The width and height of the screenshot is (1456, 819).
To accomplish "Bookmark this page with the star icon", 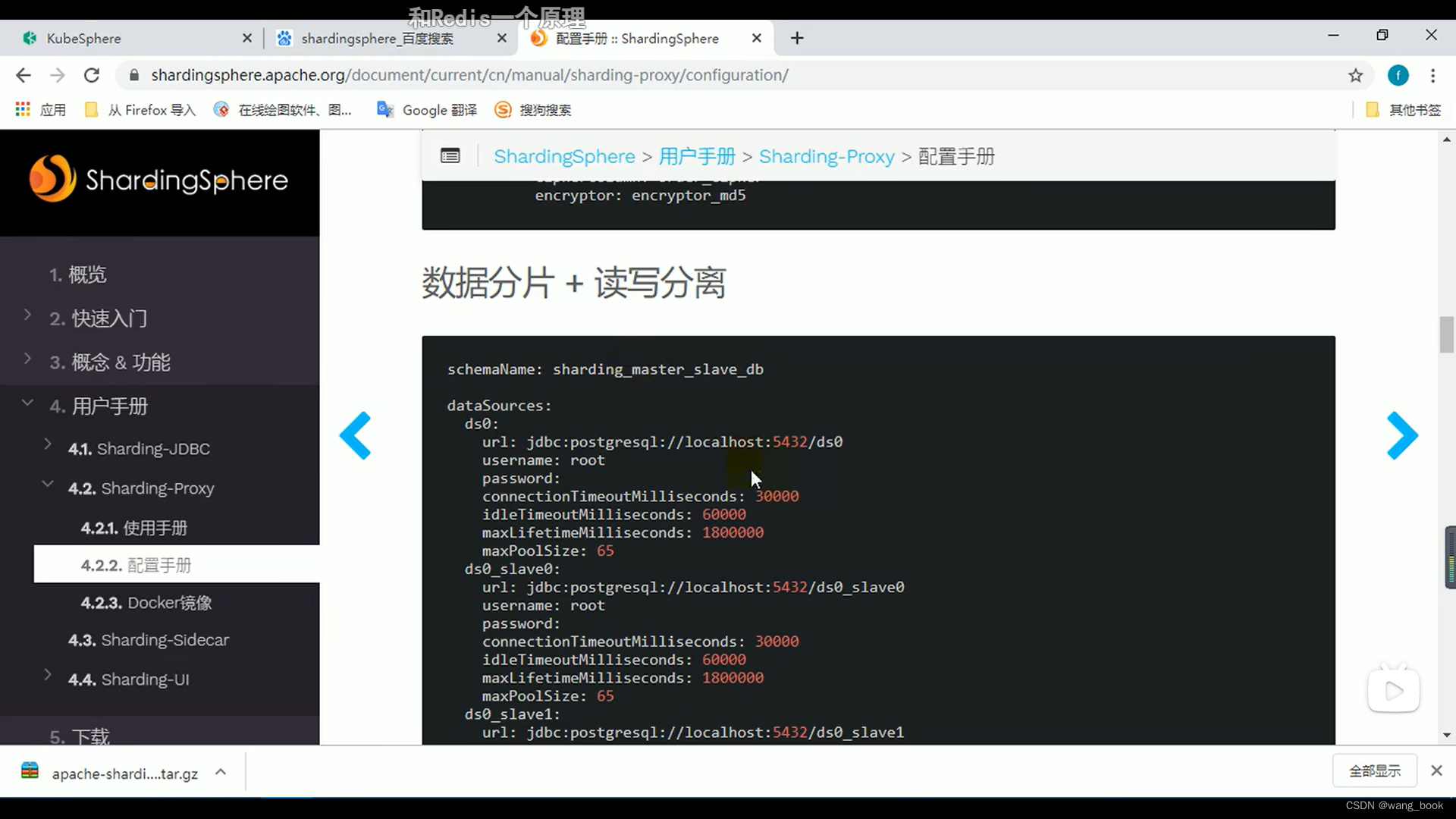I will pos(1356,75).
